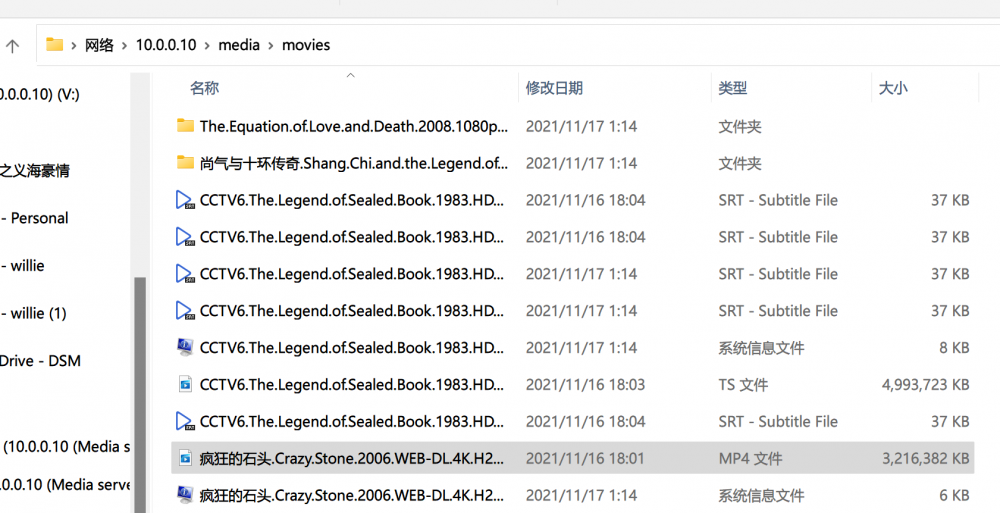Click movies in the breadcrumb path

tap(306, 45)
